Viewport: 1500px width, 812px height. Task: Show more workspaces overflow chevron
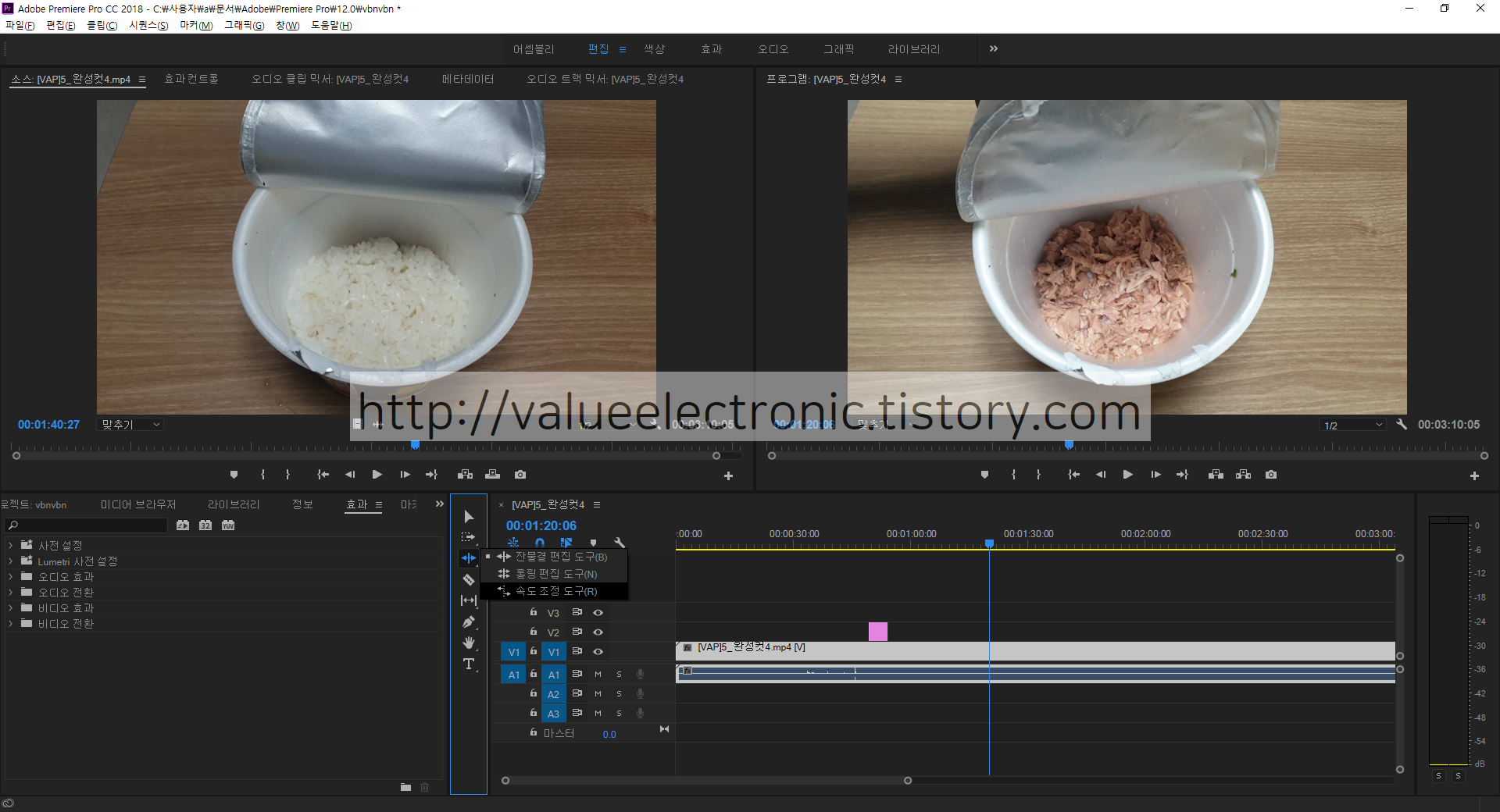(x=993, y=48)
